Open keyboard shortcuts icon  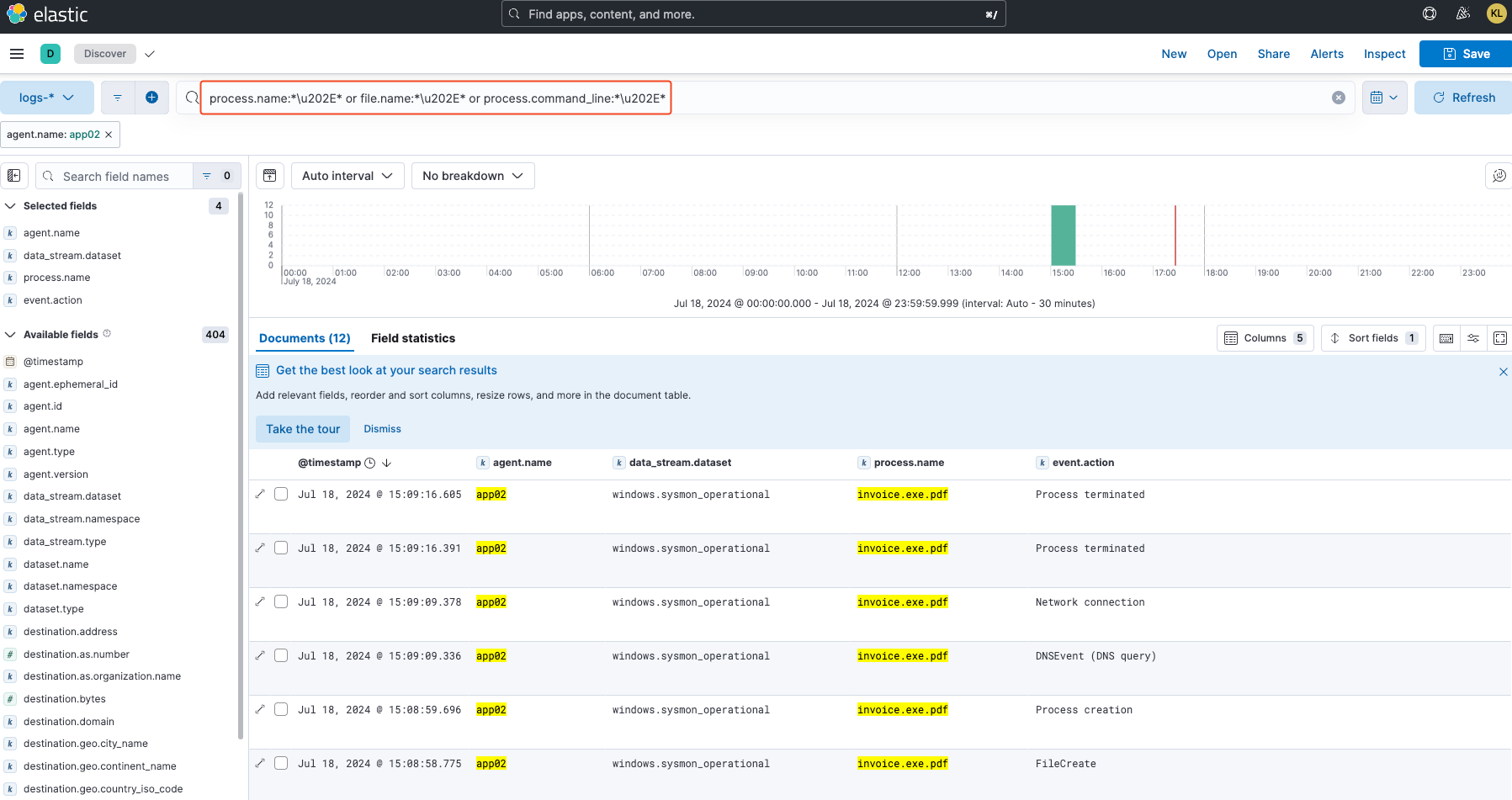(1446, 338)
